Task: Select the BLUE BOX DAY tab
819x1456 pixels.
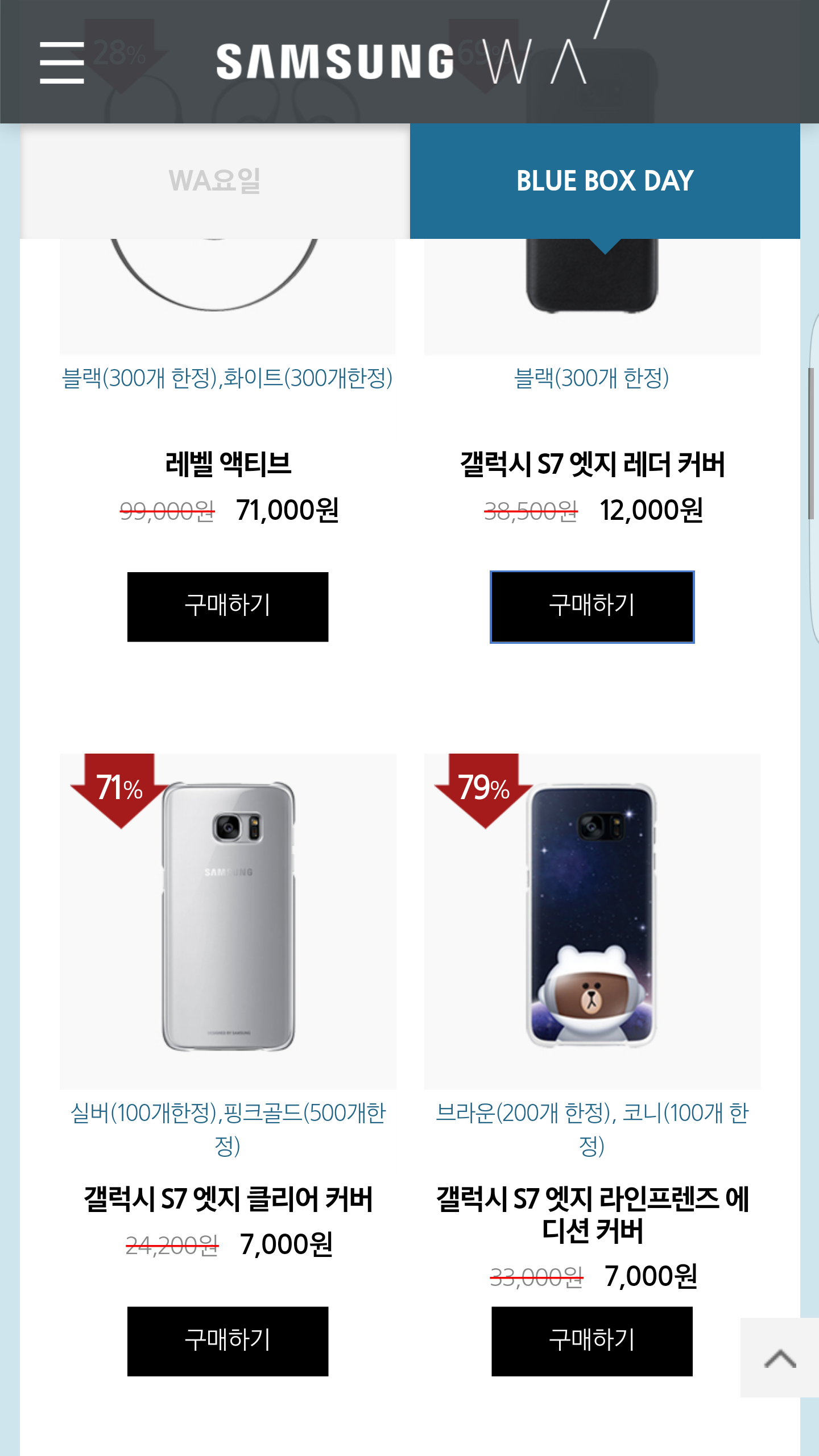Action: click(605, 181)
